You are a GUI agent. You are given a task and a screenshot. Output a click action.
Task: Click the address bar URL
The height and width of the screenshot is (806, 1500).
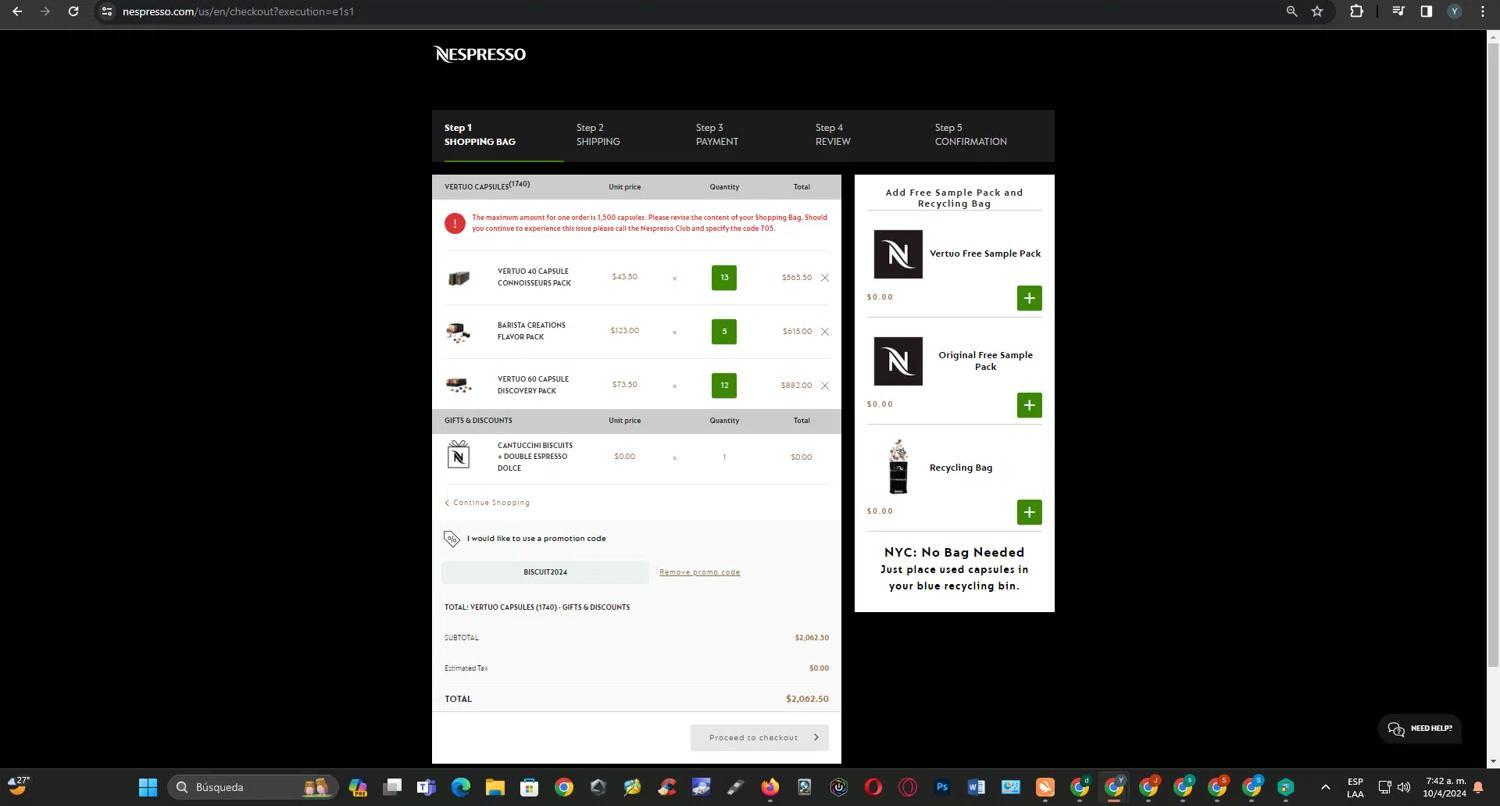pos(238,11)
